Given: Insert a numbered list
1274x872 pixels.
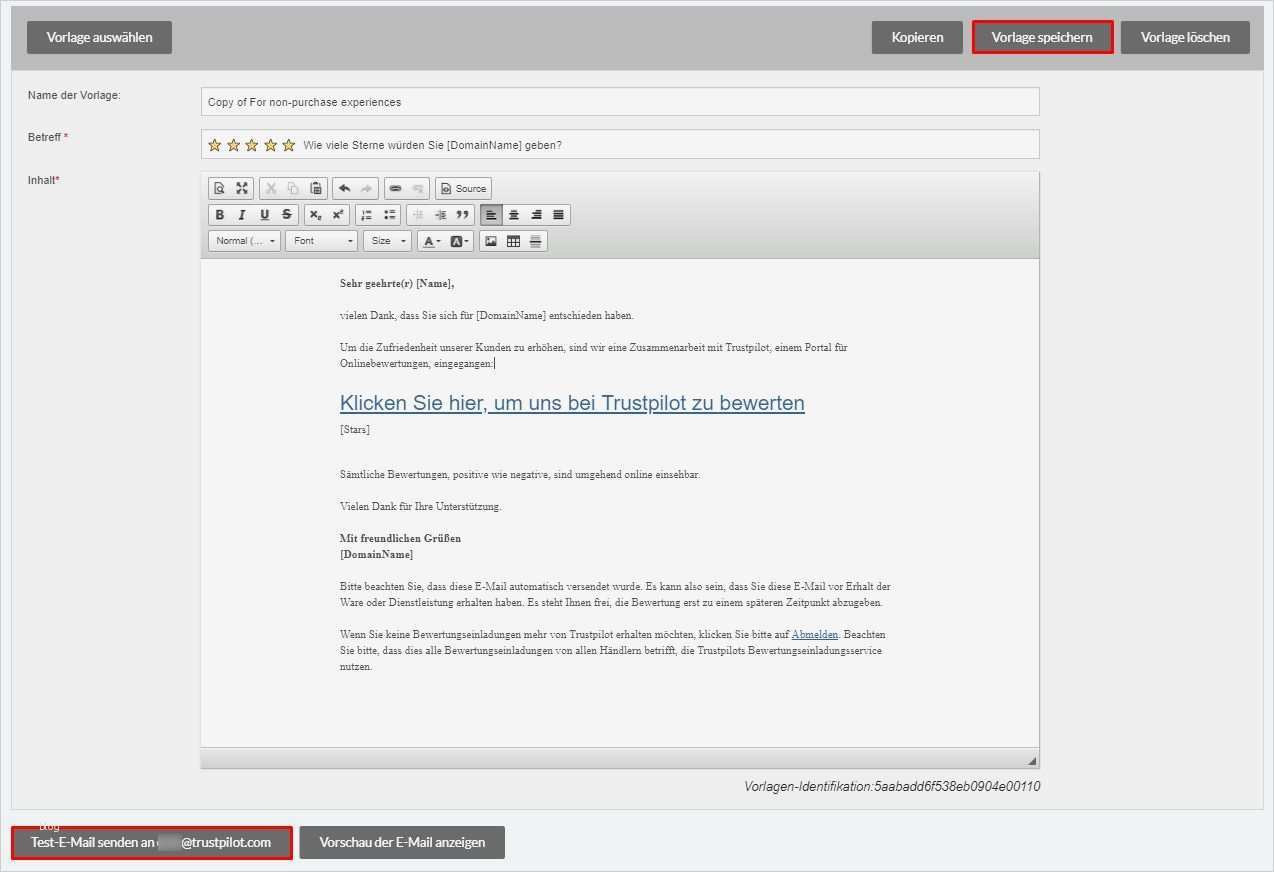Looking at the screenshot, I should (x=366, y=214).
